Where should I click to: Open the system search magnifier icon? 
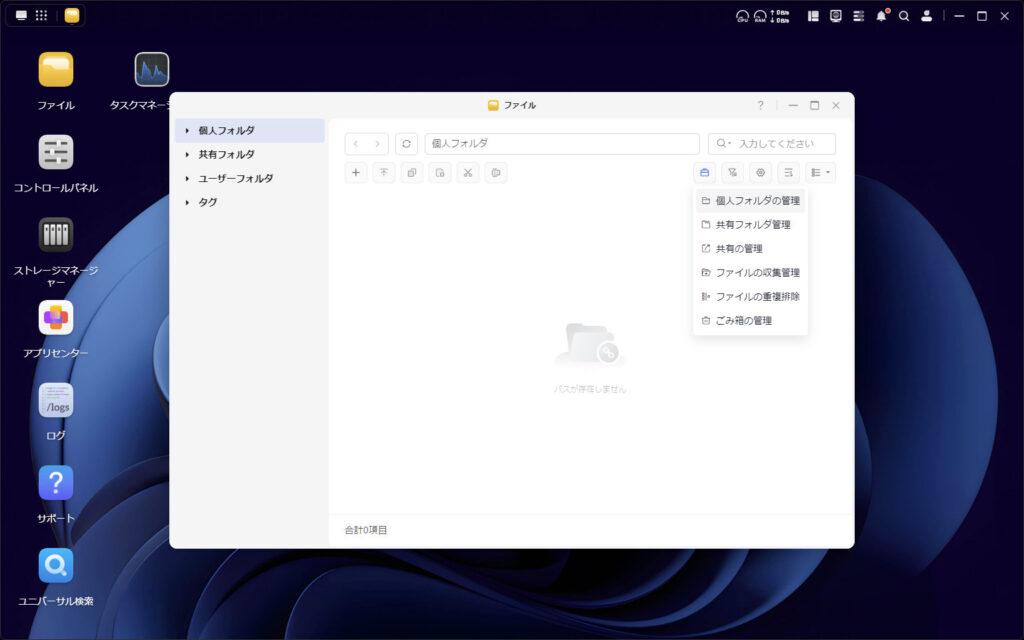click(x=904, y=16)
